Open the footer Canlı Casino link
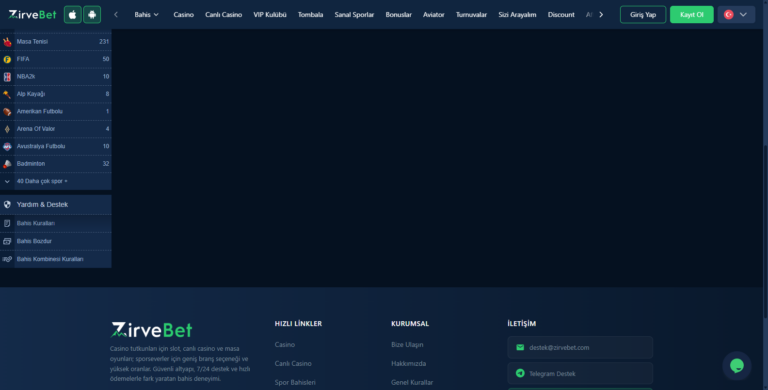768x390 pixels. click(293, 364)
